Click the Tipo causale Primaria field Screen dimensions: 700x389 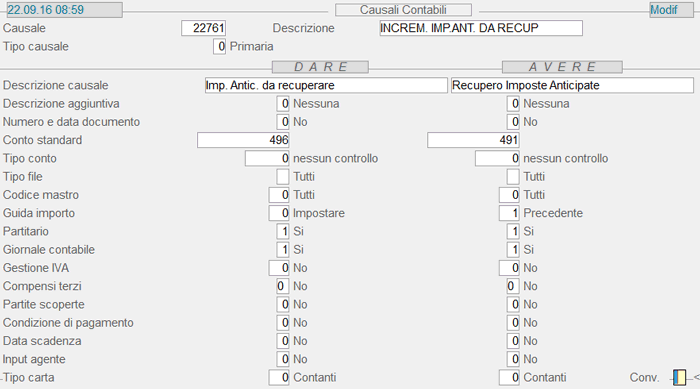coord(219,46)
